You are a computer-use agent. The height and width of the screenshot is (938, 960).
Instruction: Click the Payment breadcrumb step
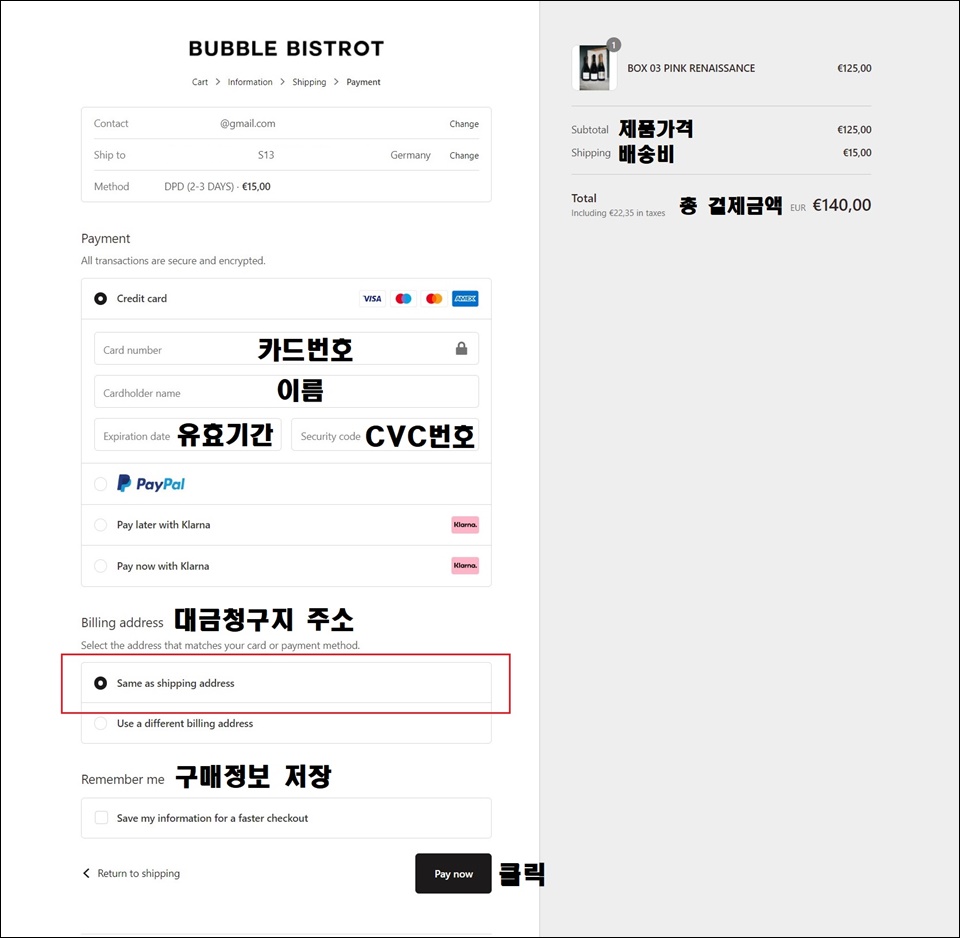[363, 82]
